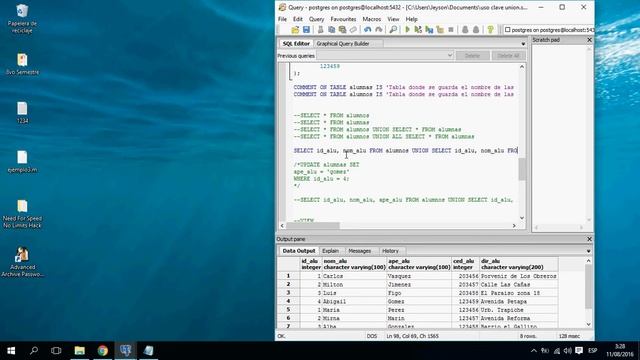Open File Explorer from the taskbar
The width and height of the screenshot is (640, 360).
(x=80, y=351)
